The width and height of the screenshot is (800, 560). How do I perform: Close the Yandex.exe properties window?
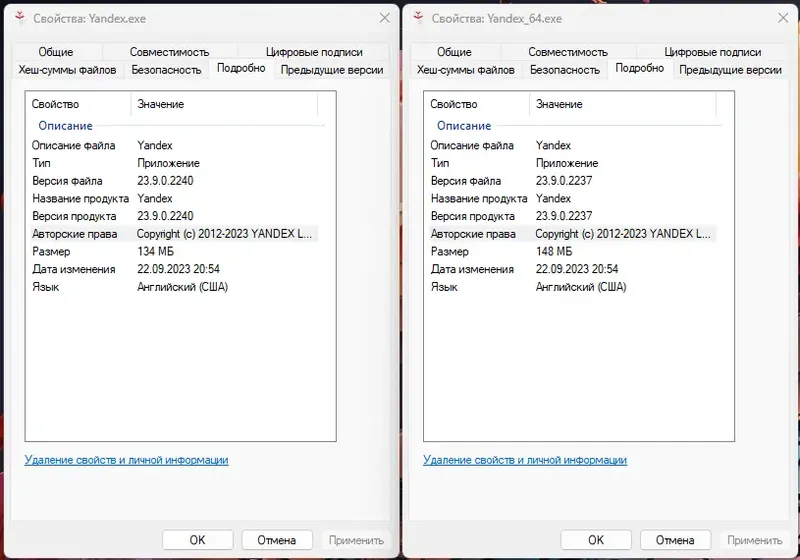click(x=385, y=18)
